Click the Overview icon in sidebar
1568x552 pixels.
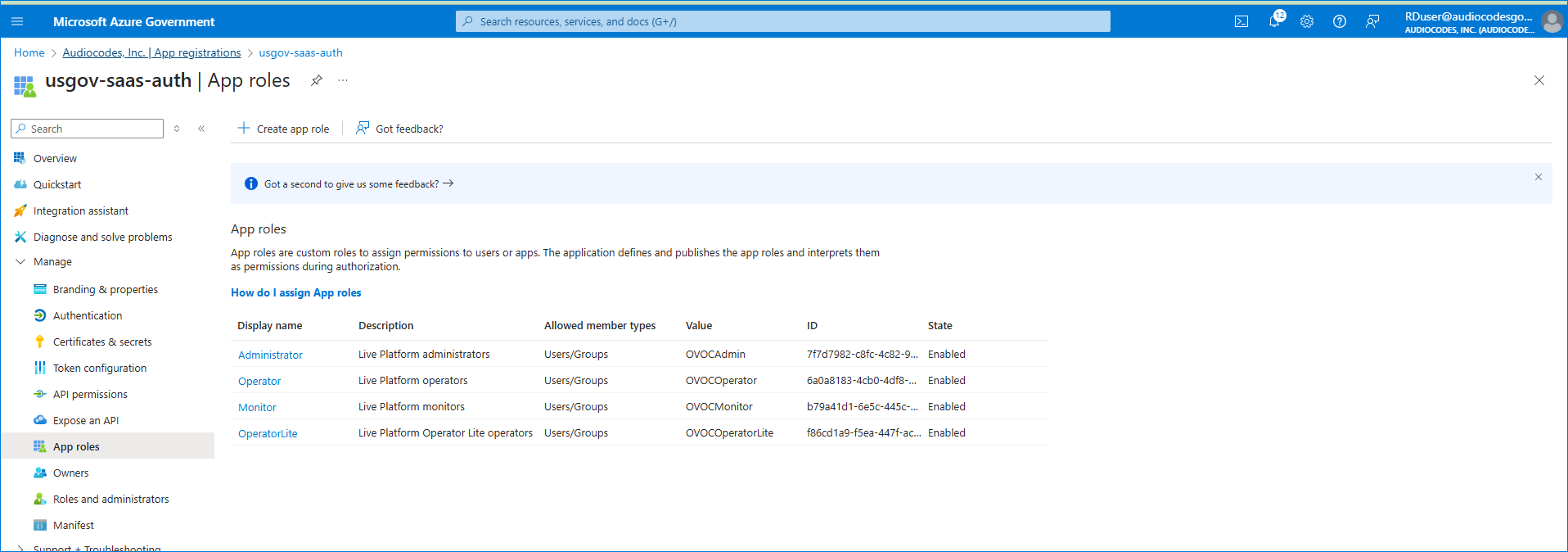point(20,158)
